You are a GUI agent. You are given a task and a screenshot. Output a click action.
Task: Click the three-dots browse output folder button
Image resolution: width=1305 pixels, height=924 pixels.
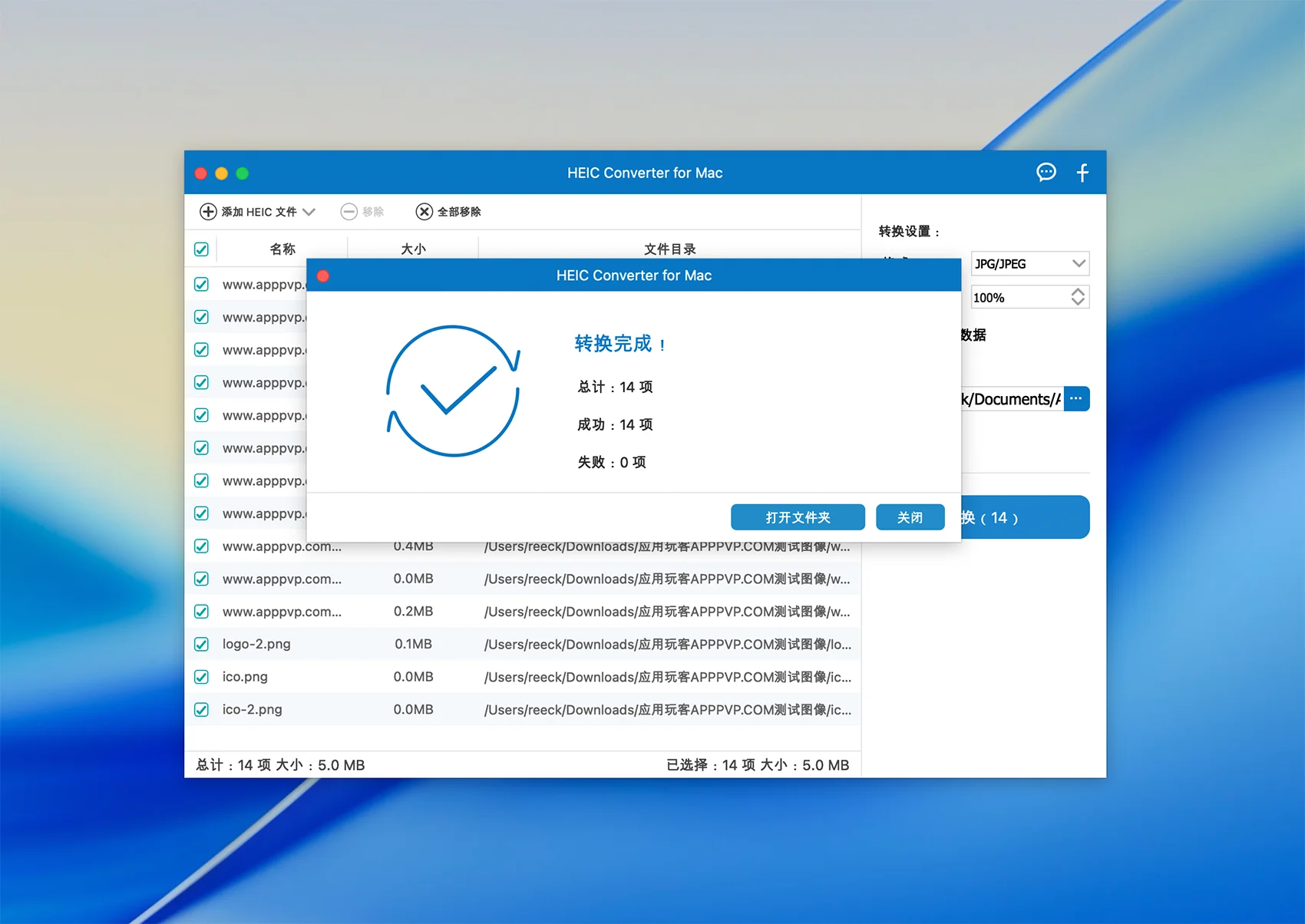pyautogui.click(x=1076, y=398)
